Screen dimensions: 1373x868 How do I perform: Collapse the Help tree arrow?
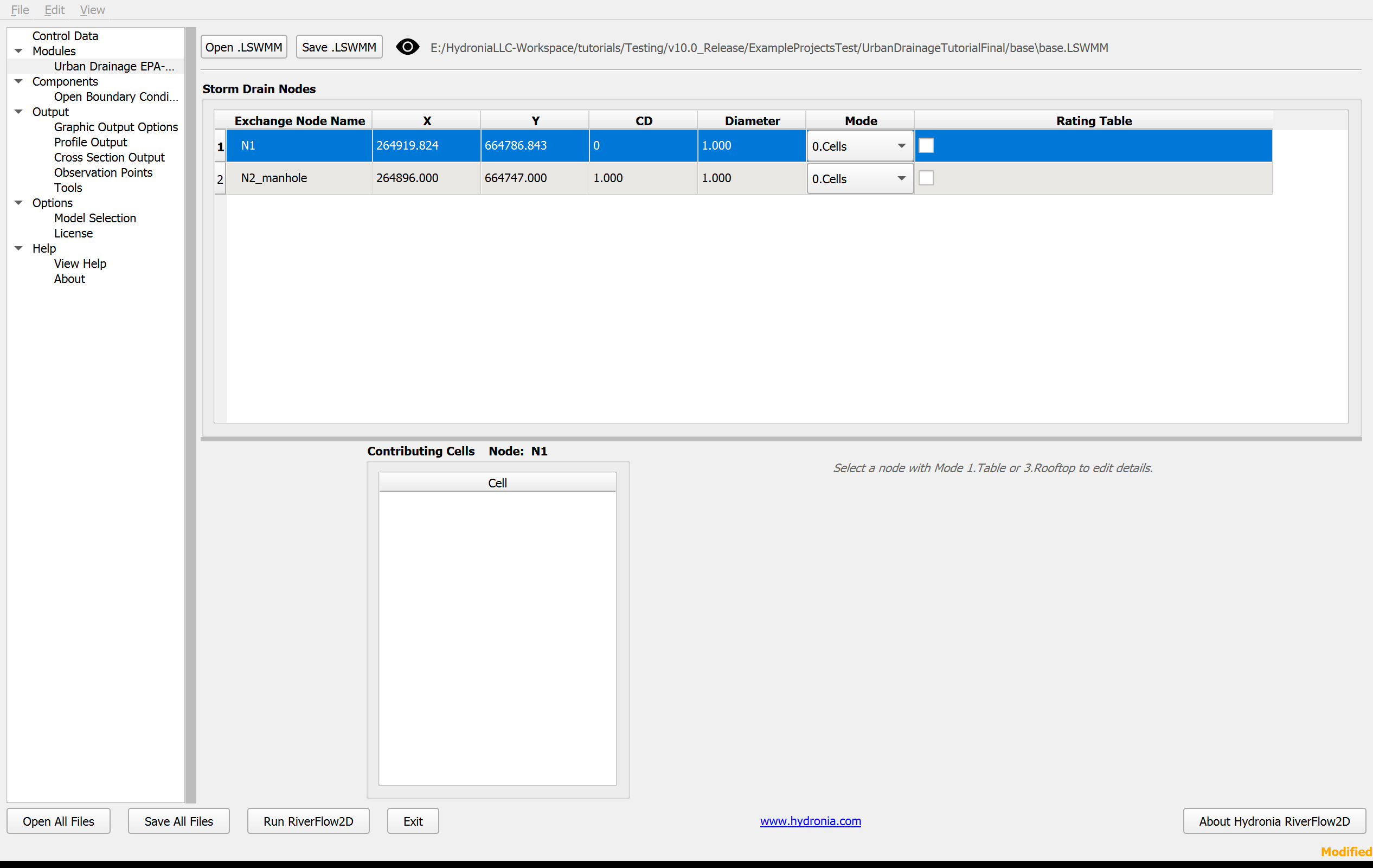[18, 248]
